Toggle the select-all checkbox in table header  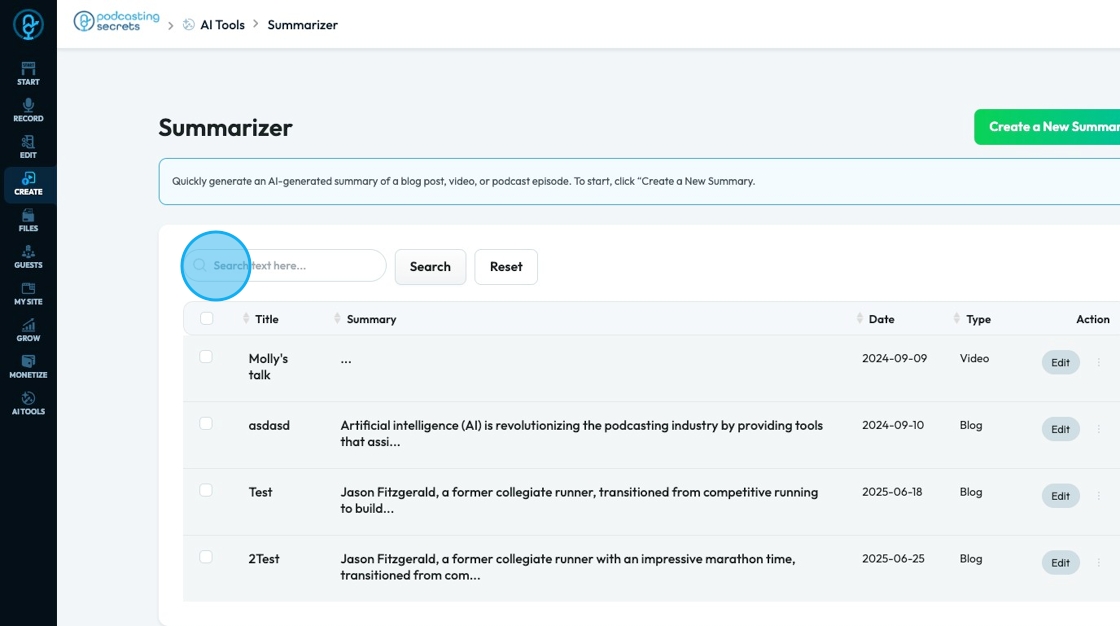point(206,319)
